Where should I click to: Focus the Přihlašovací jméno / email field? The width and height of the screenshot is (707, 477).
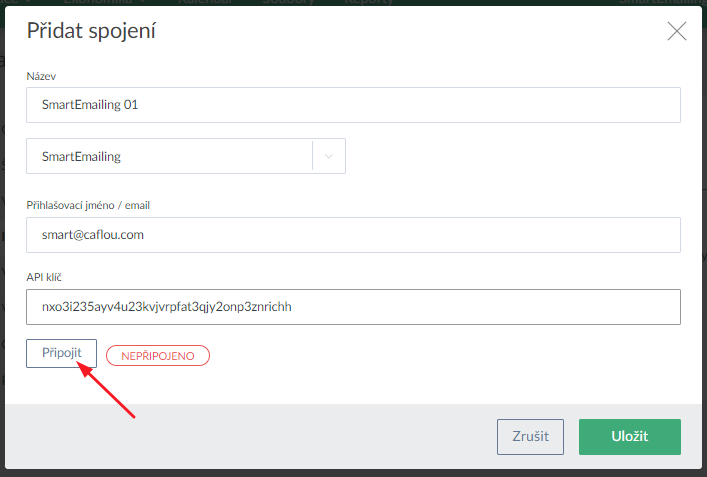(x=353, y=235)
